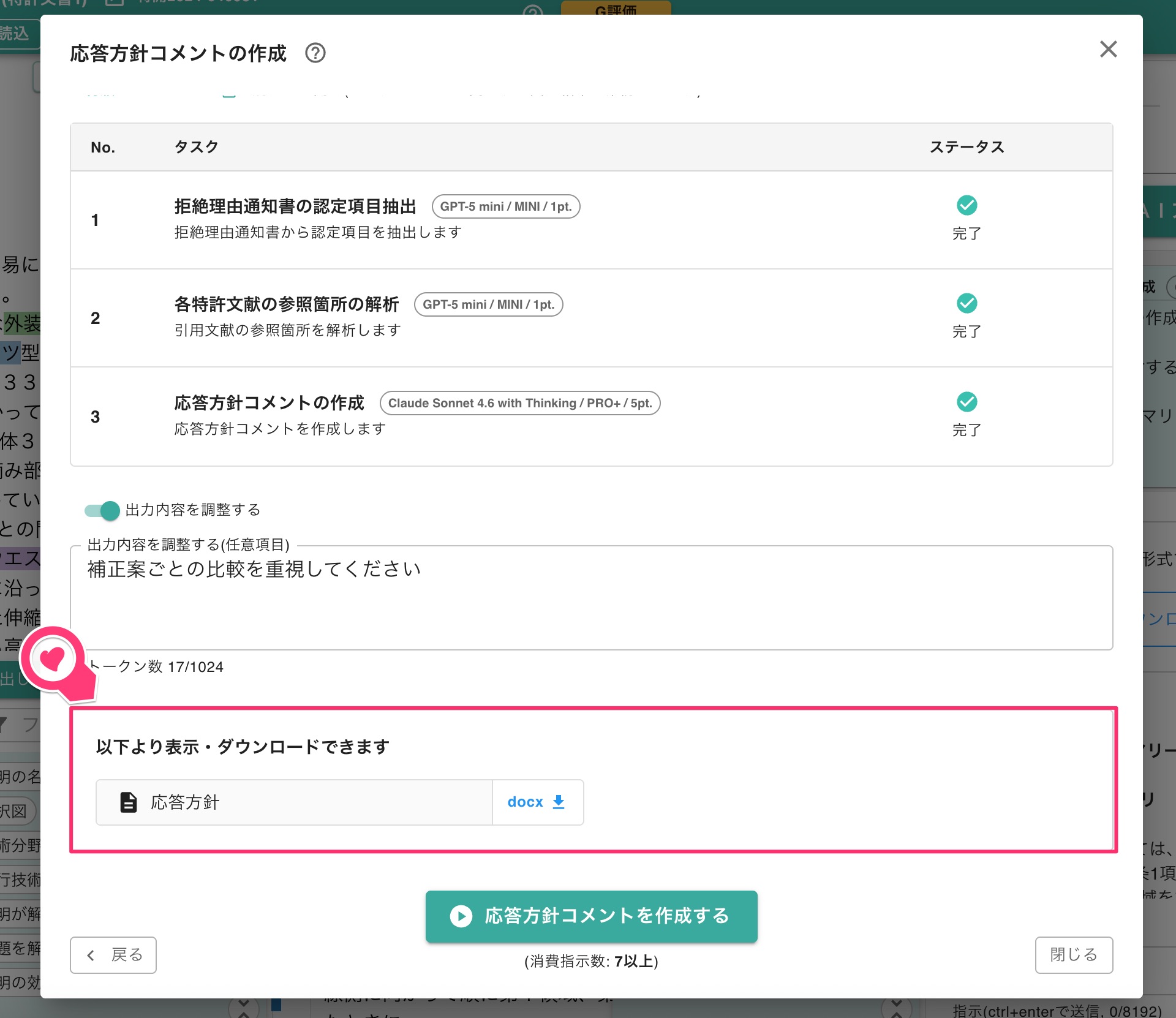Click the GPT-5 mini badge of 各特許文献の参照箇所の解析

[489, 304]
